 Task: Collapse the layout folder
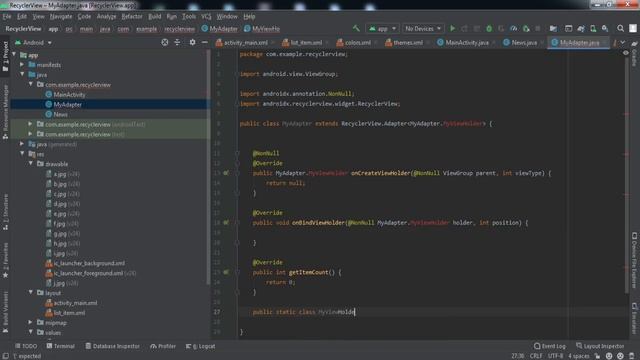pos(31,293)
